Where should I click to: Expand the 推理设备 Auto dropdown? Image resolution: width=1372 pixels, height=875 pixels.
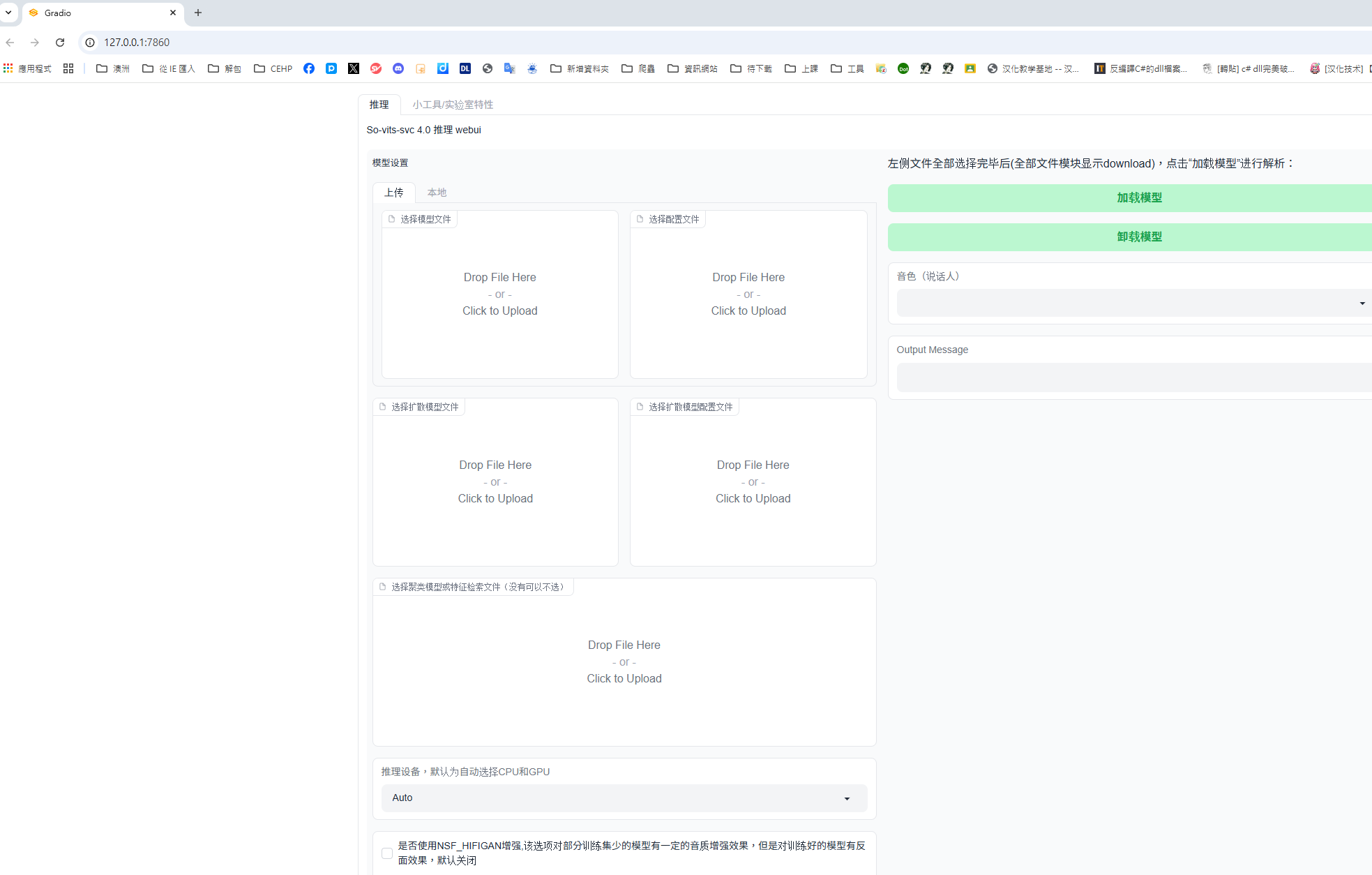[624, 798]
